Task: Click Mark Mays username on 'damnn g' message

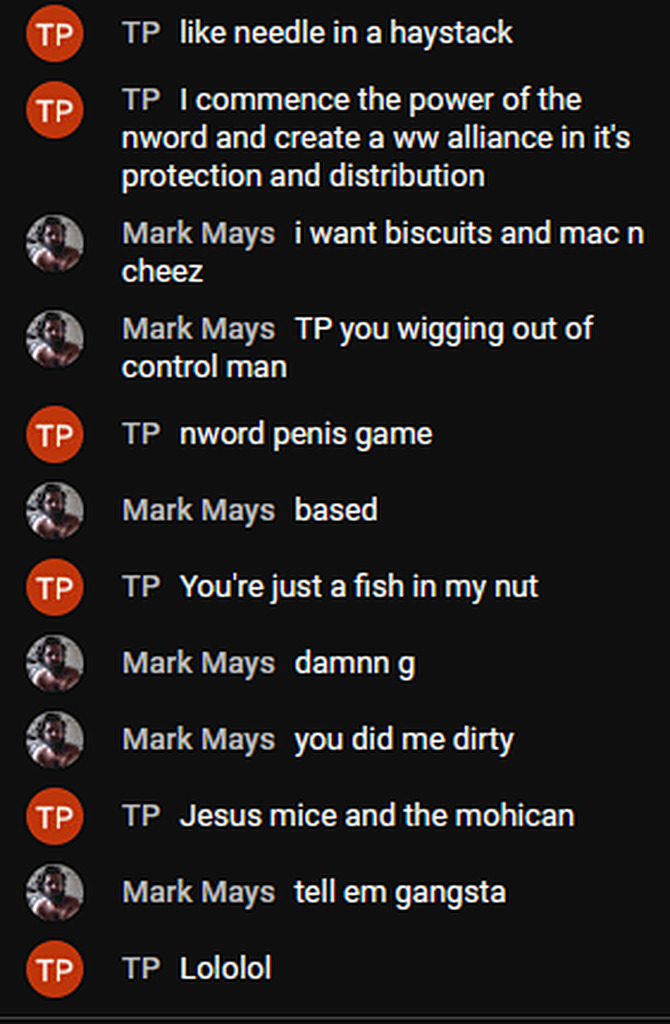Action: coord(199,664)
